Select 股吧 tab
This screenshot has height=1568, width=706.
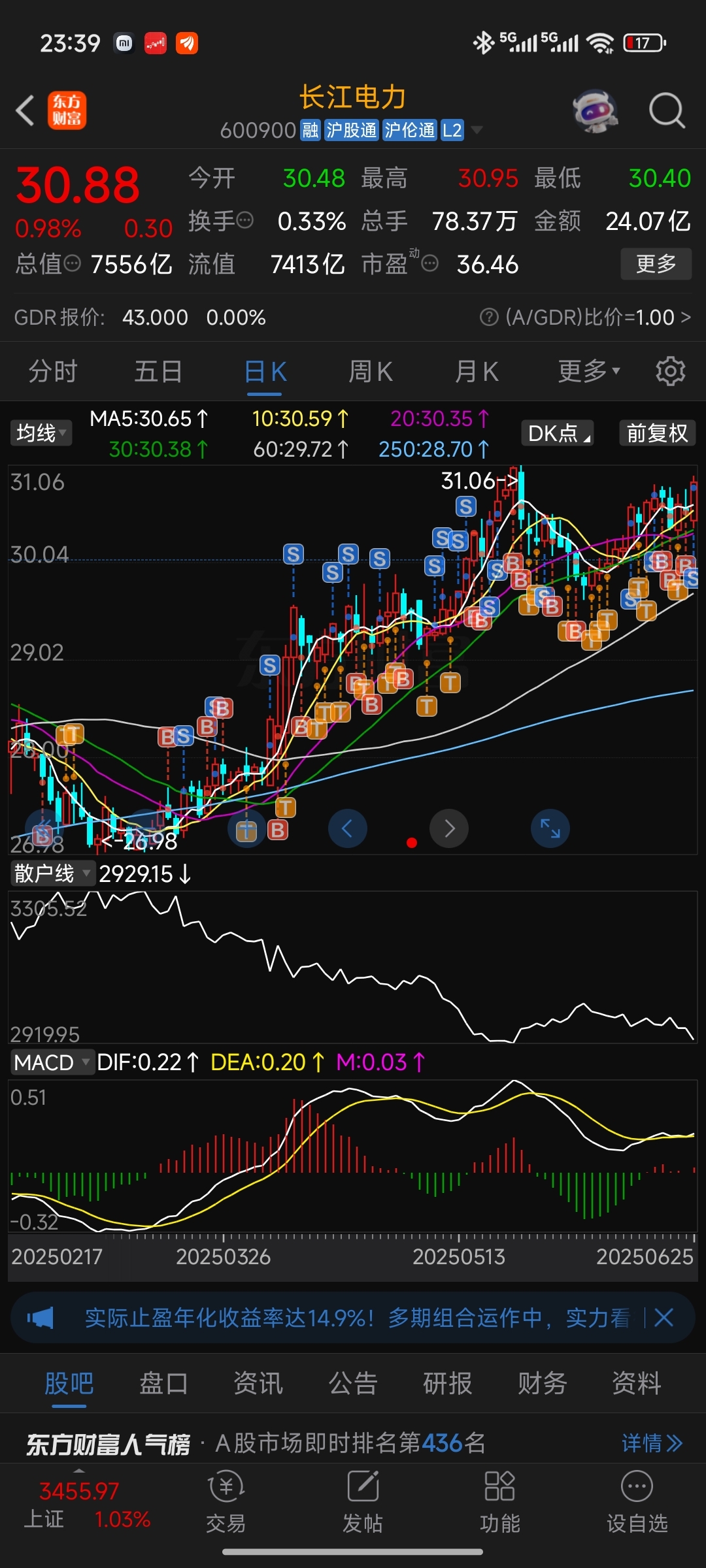point(69,1383)
